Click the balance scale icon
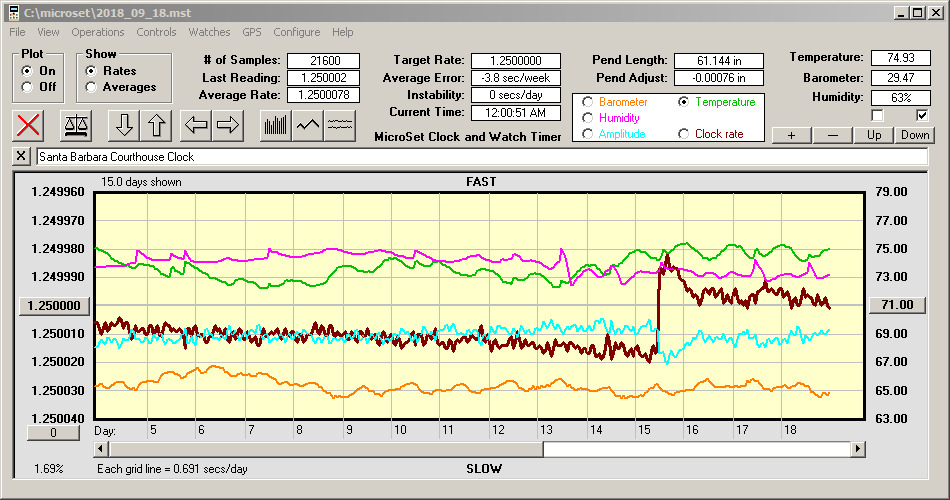Image resolution: width=950 pixels, height=500 pixels. (76, 125)
